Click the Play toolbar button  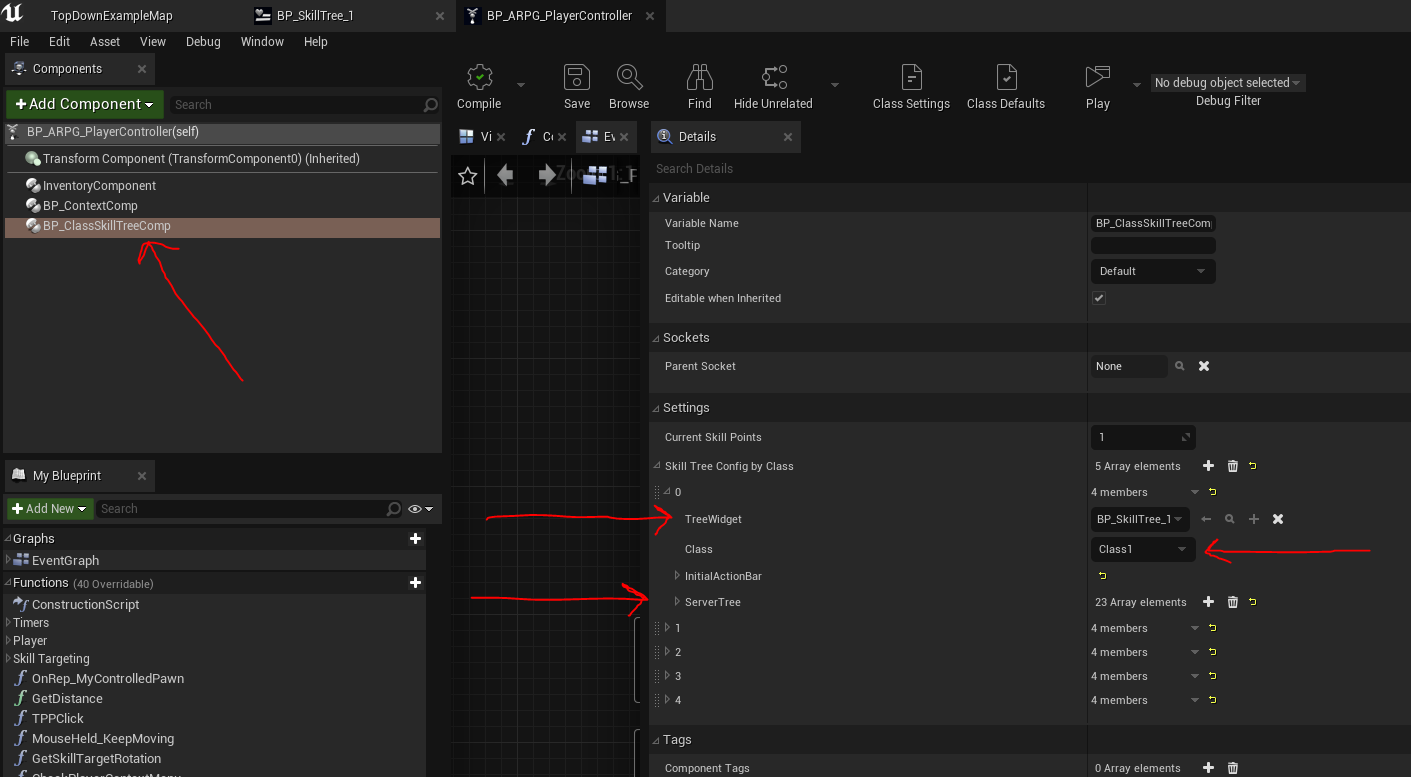tap(1098, 87)
